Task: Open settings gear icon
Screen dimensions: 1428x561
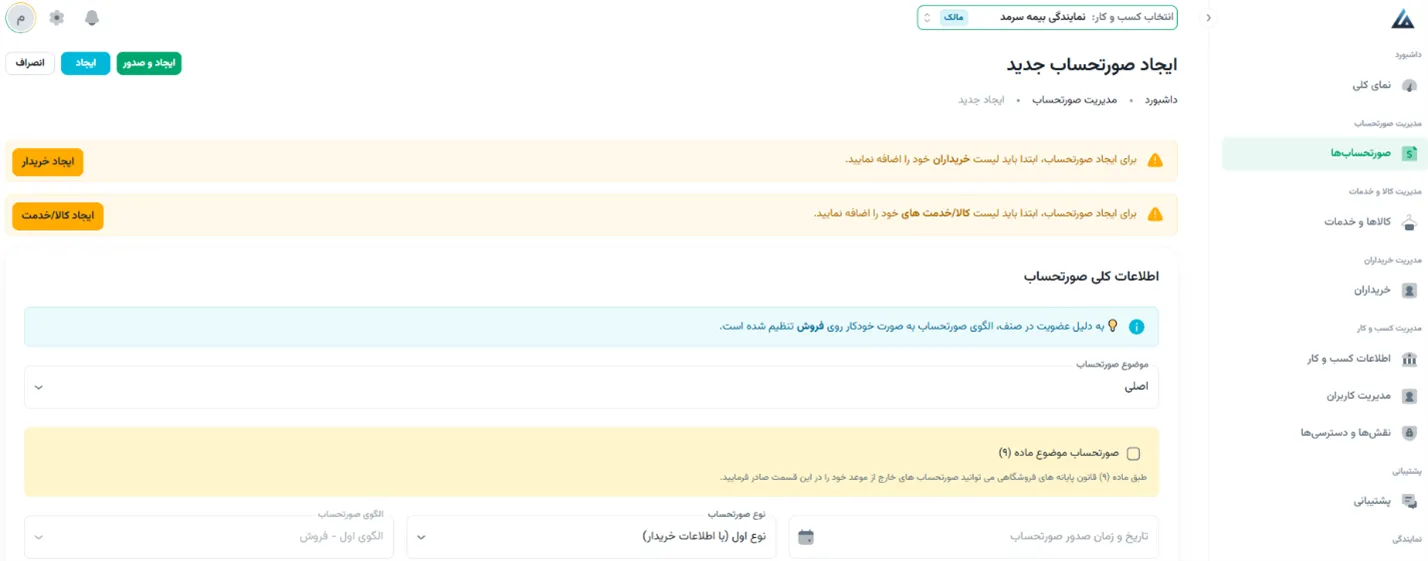Action: pyautogui.click(x=57, y=18)
